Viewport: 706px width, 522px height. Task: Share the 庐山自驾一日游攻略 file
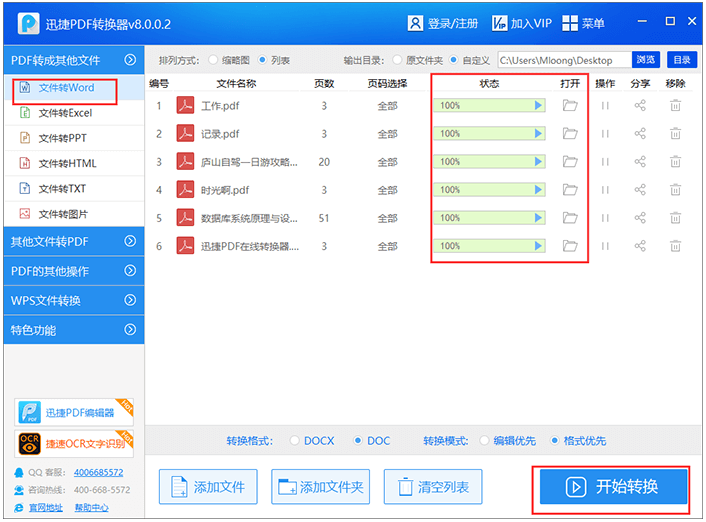pos(640,162)
